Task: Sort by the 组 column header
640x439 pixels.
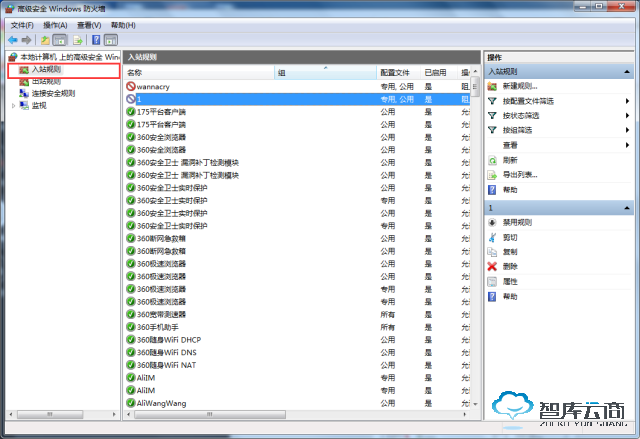Action: [x=325, y=73]
